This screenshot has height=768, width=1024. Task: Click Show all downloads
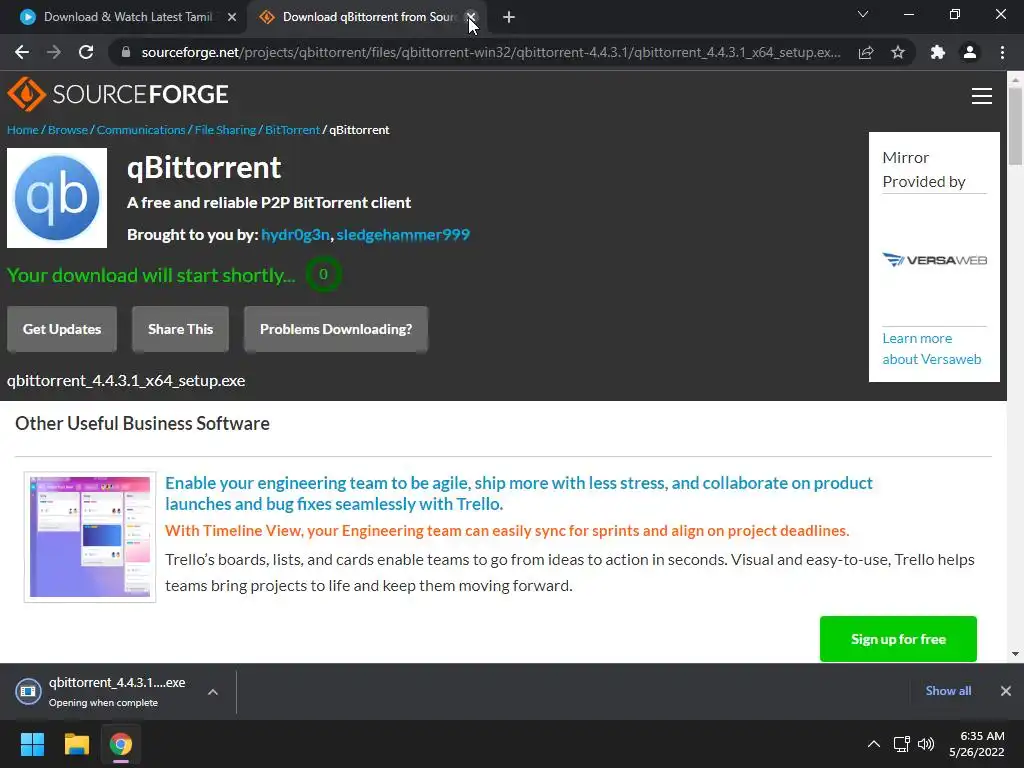click(x=948, y=691)
